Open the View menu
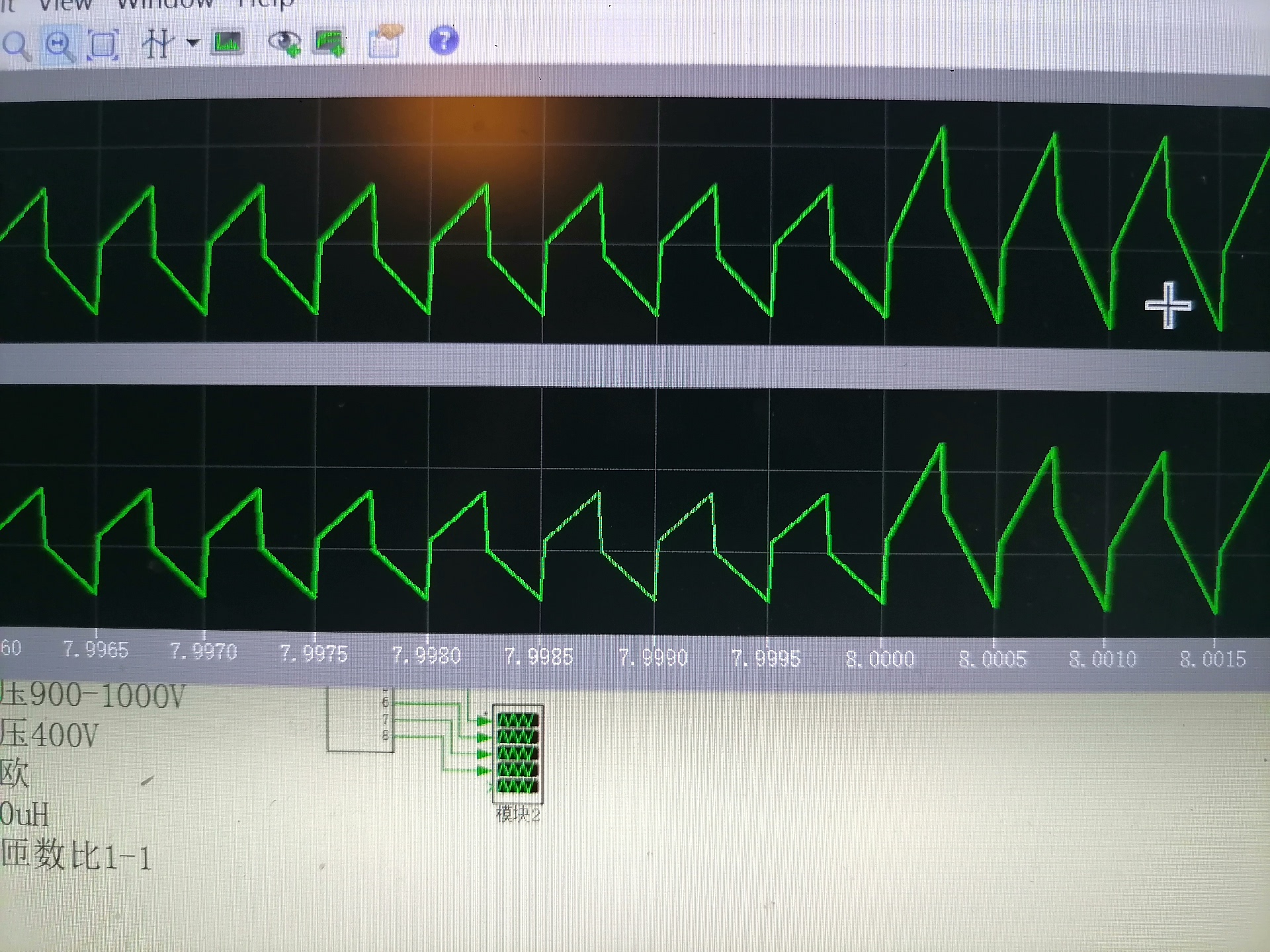This screenshot has height=952, width=1270. [65, 5]
